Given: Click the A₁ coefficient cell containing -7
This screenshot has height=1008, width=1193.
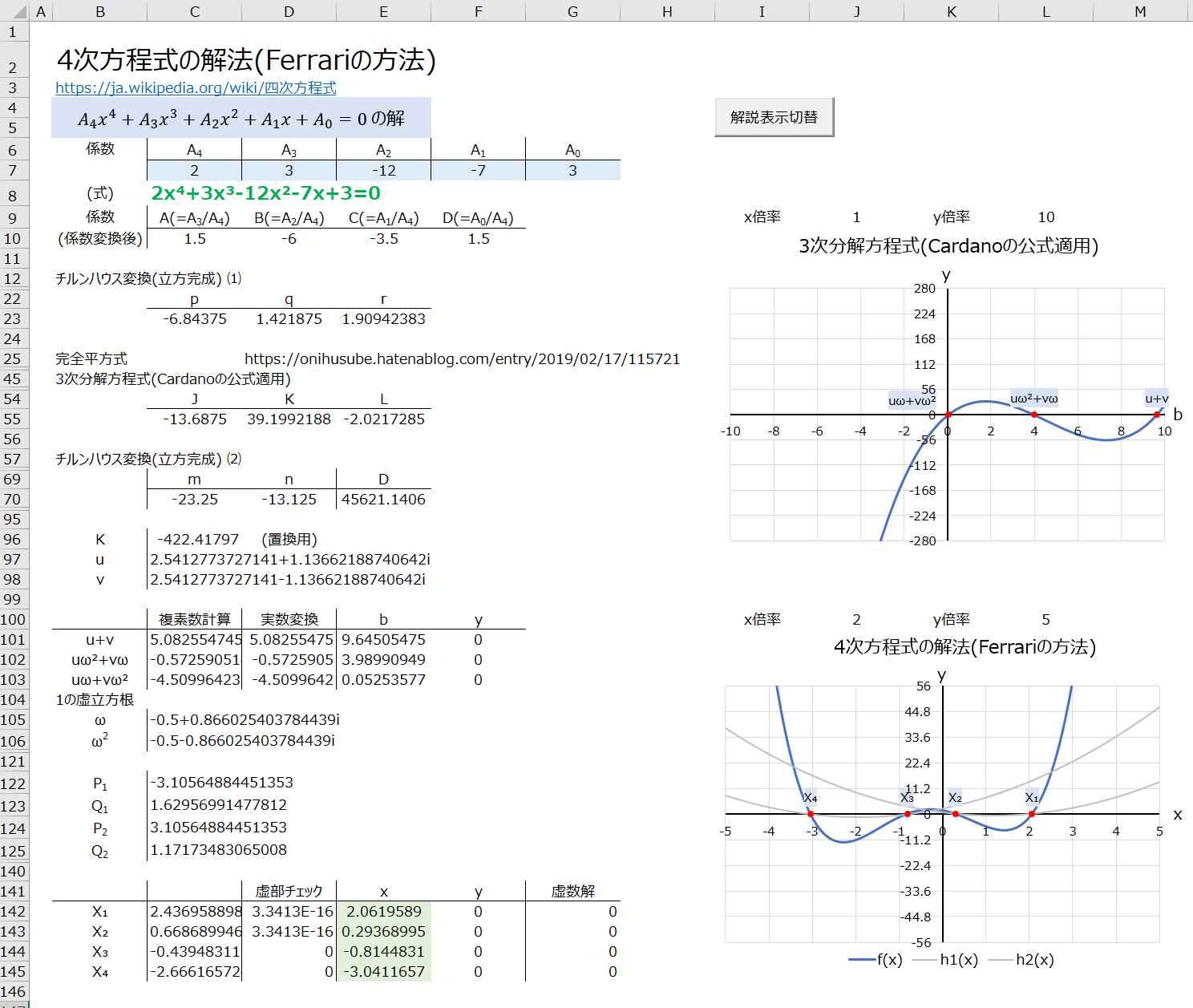Looking at the screenshot, I should (x=478, y=171).
